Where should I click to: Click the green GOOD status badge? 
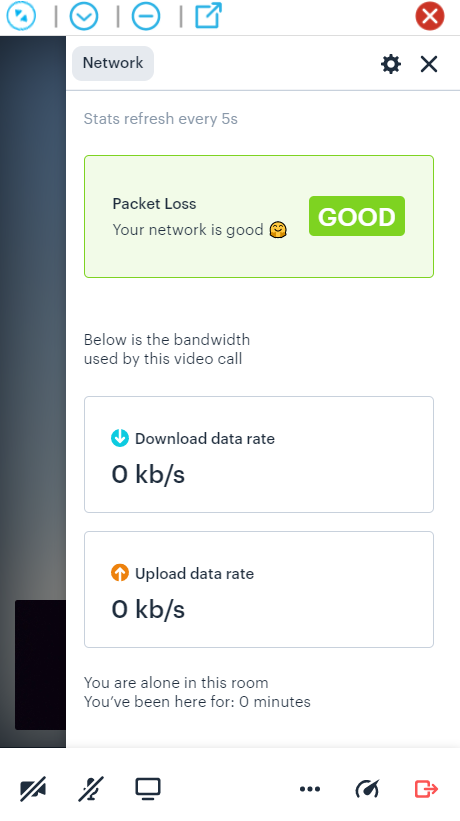pos(357,216)
